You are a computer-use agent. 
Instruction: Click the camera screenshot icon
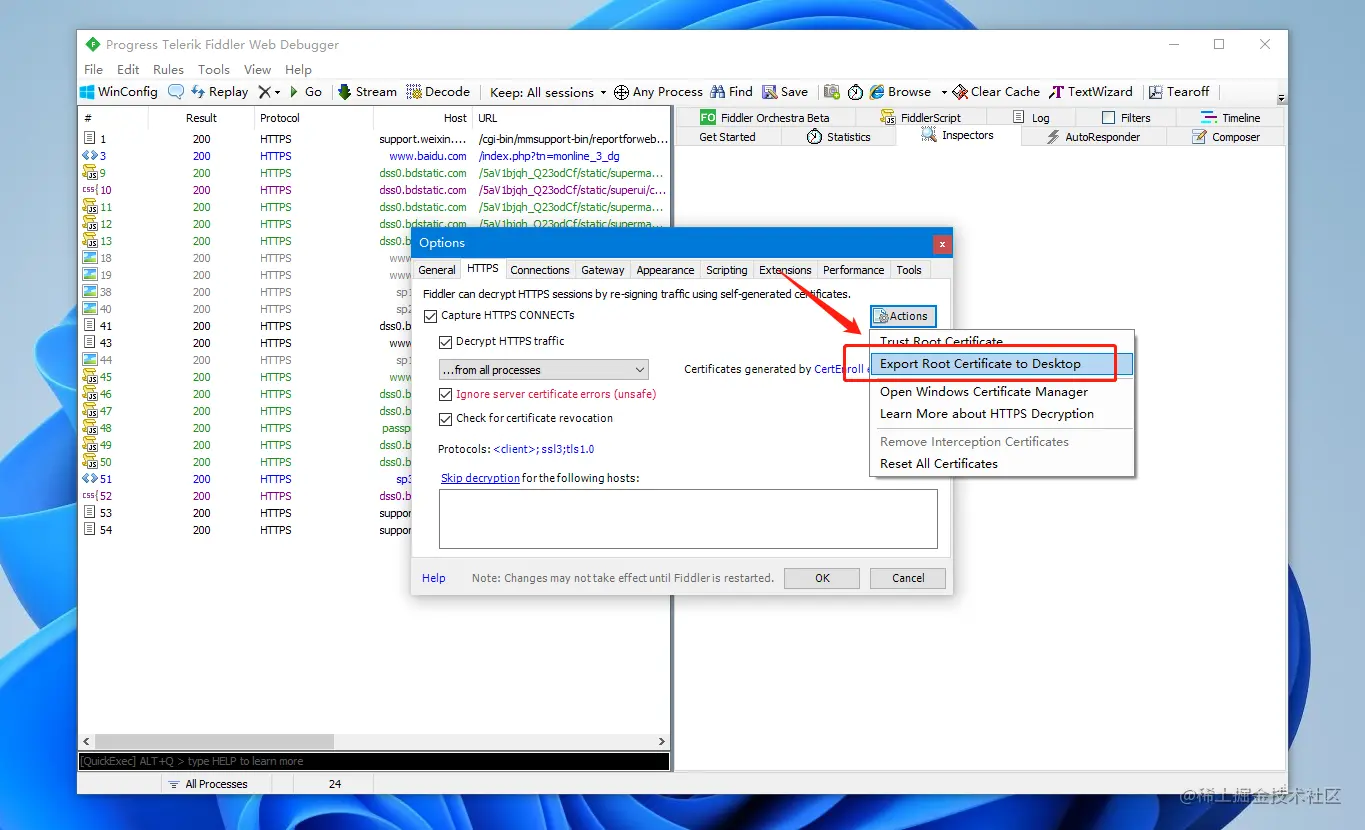[832, 91]
